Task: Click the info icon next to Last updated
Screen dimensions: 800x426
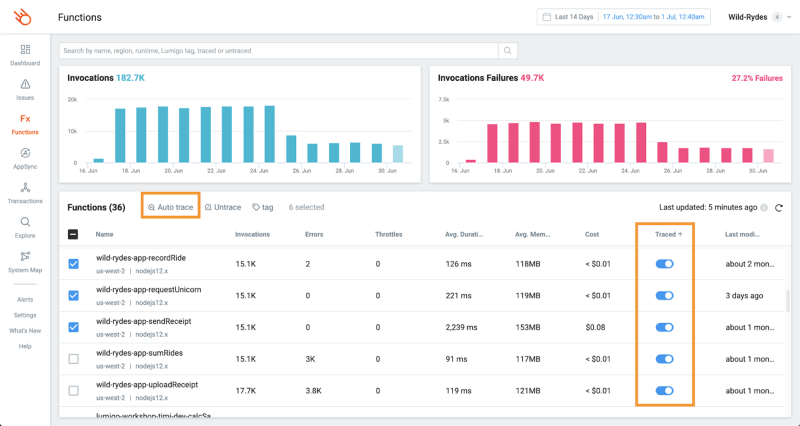Action: click(764, 208)
